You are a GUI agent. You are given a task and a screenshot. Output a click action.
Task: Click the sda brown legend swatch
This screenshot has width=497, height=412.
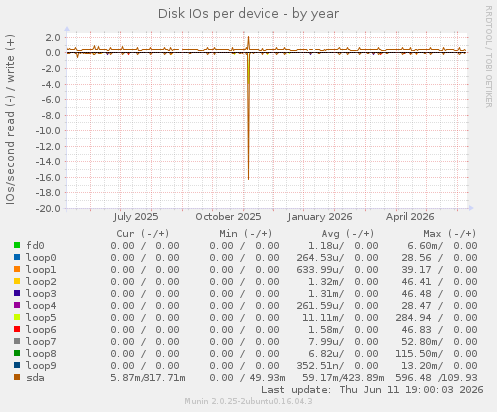(x=17, y=377)
